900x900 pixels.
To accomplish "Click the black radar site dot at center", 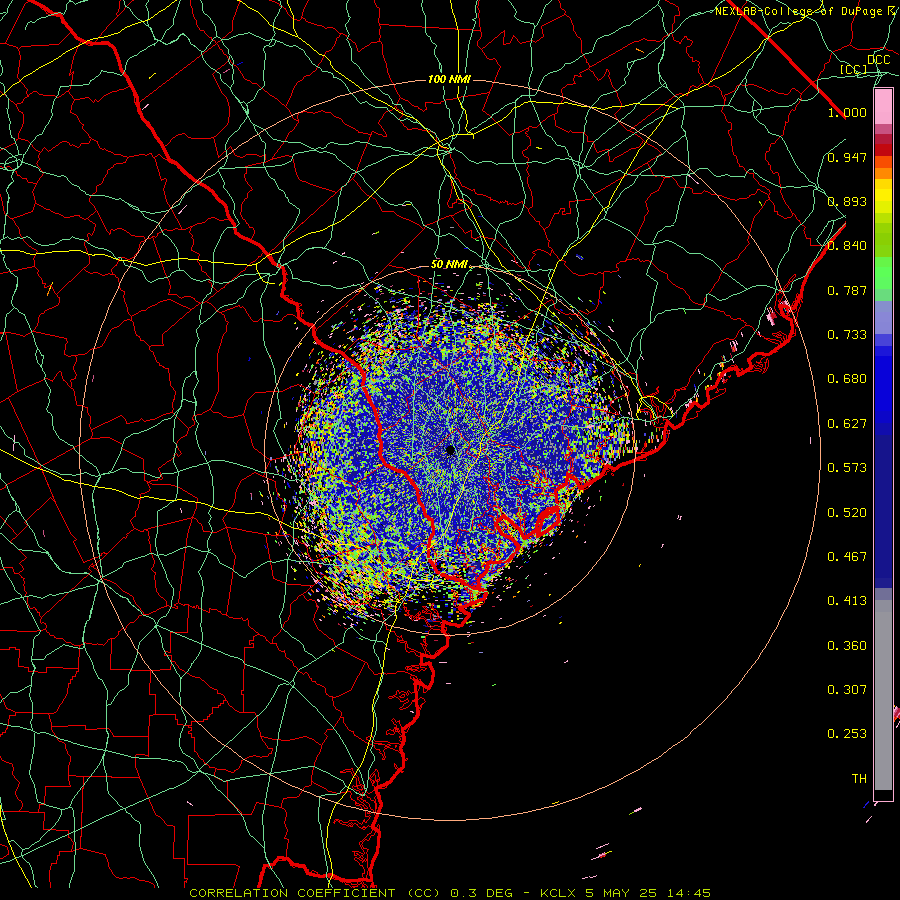I will tap(450, 450).
